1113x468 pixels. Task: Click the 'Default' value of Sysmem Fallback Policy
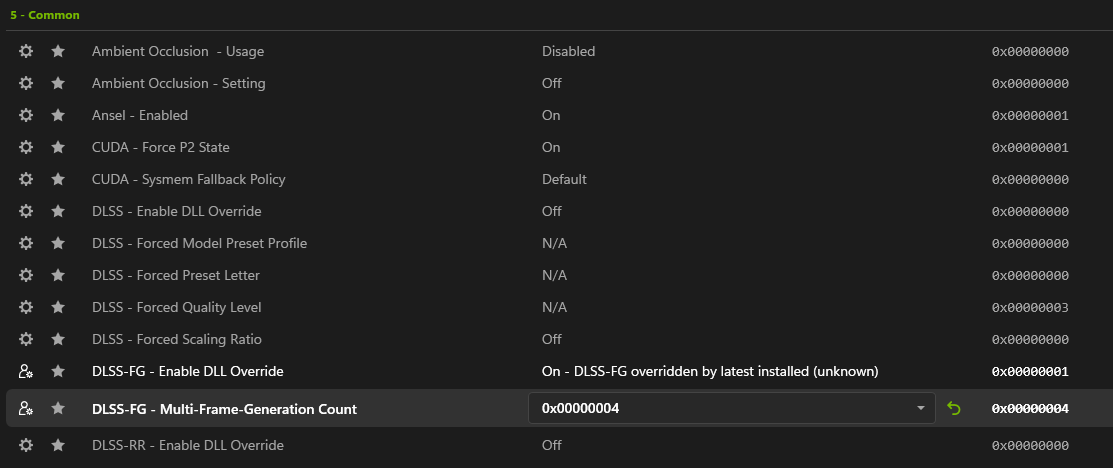tap(564, 179)
